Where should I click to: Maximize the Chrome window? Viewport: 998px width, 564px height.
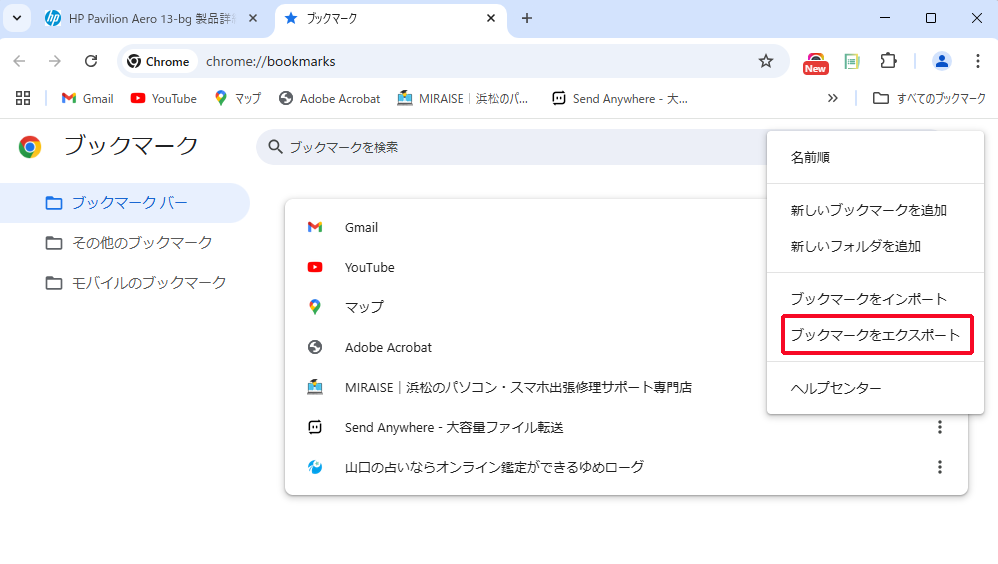931,18
